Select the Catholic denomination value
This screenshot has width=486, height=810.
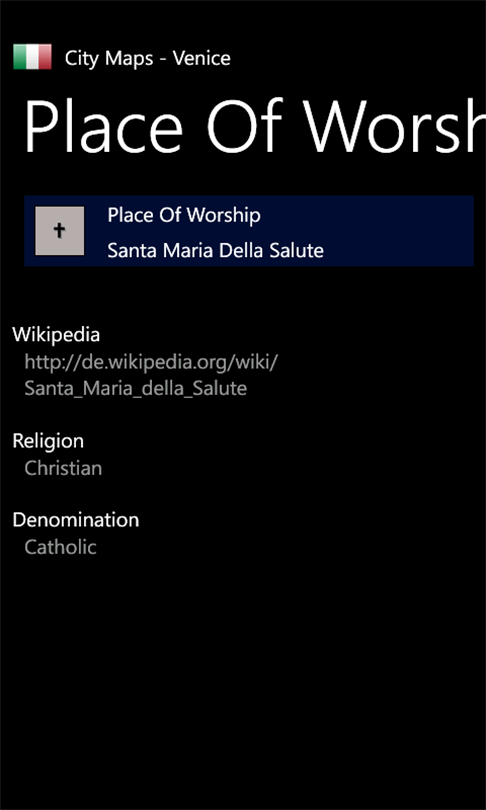click(x=60, y=547)
